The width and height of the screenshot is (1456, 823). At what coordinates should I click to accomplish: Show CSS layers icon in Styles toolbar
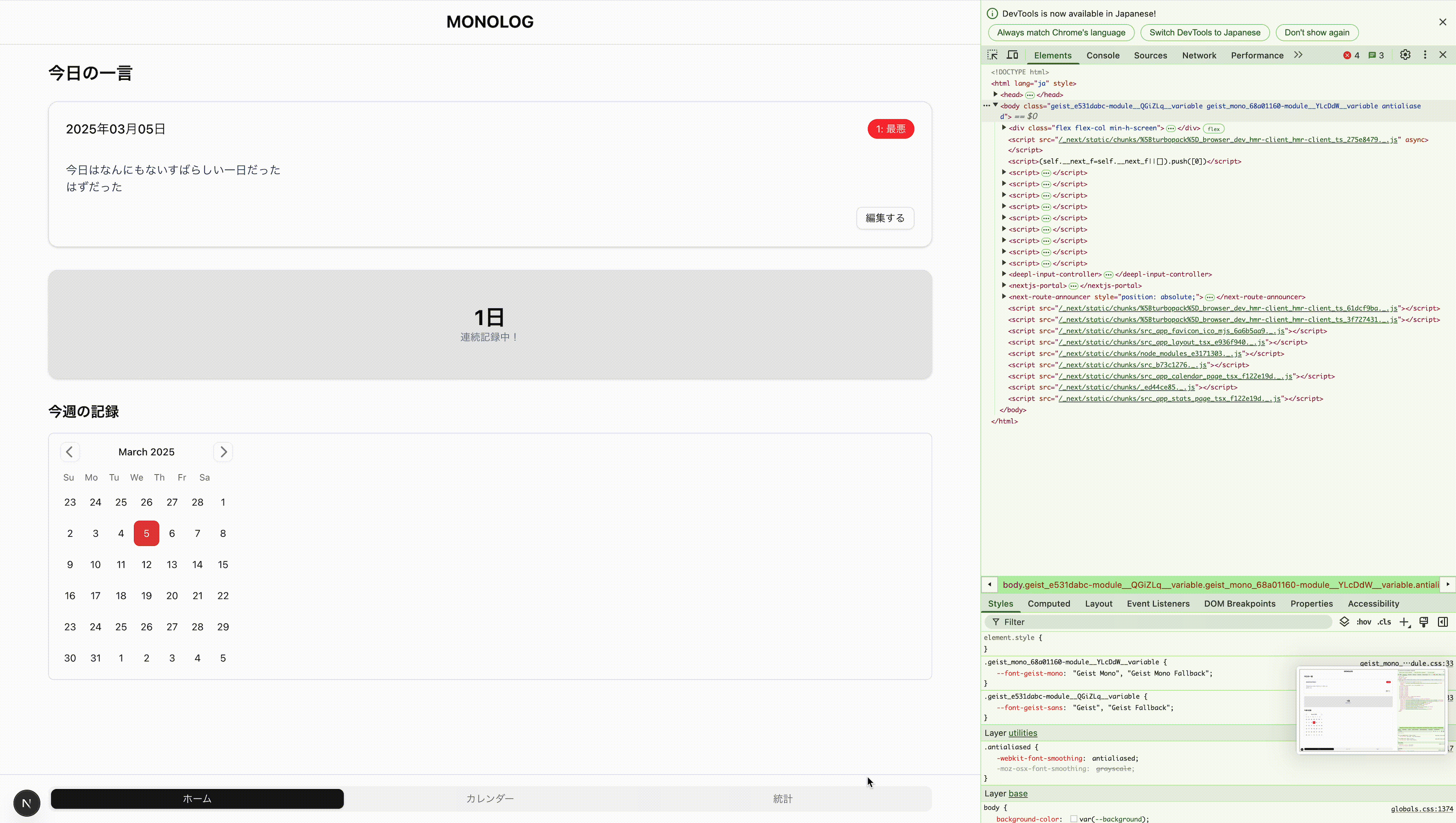(x=1345, y=622)
